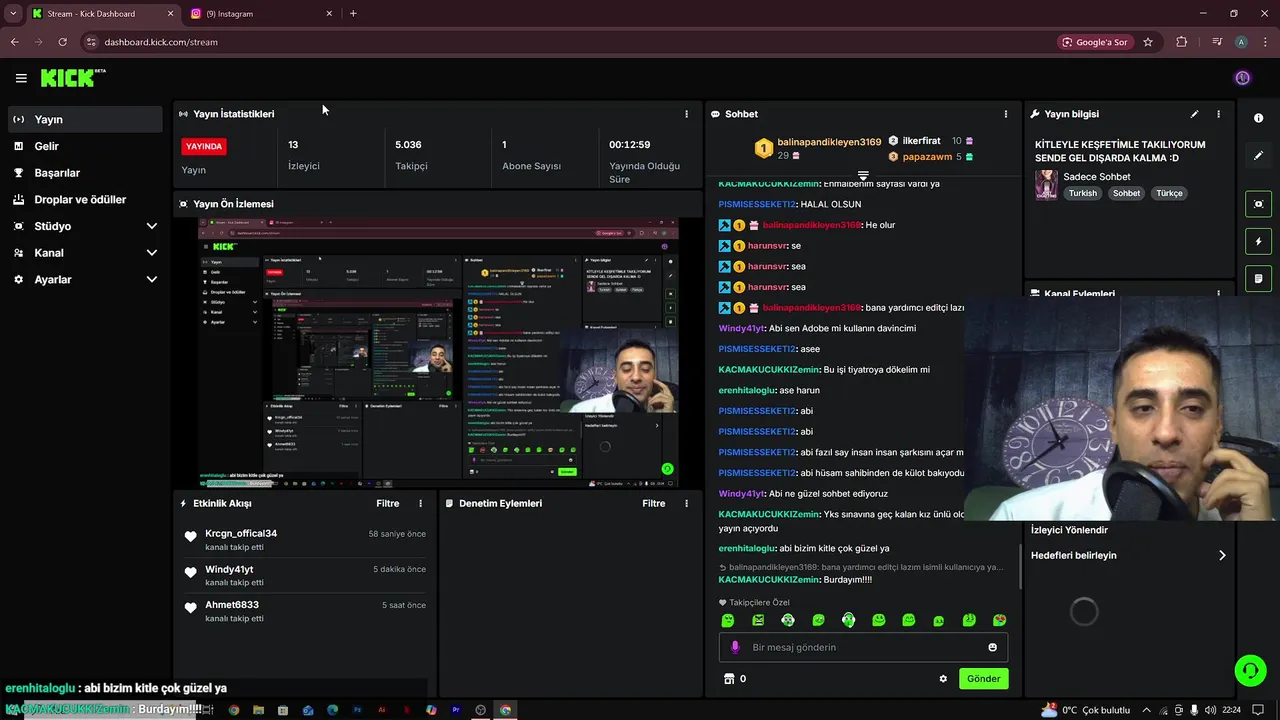Open the Chrome tab search dropdown

click(13, 14)
